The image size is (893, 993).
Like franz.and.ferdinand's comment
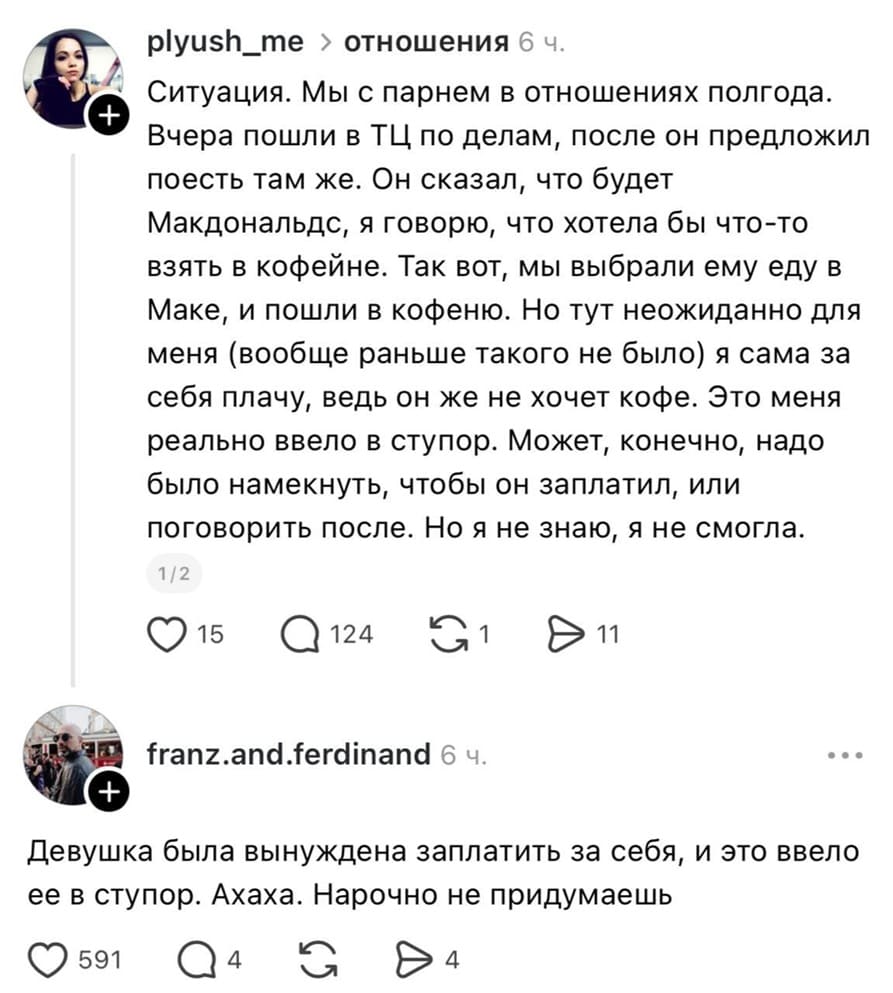(x=49, y=957)
